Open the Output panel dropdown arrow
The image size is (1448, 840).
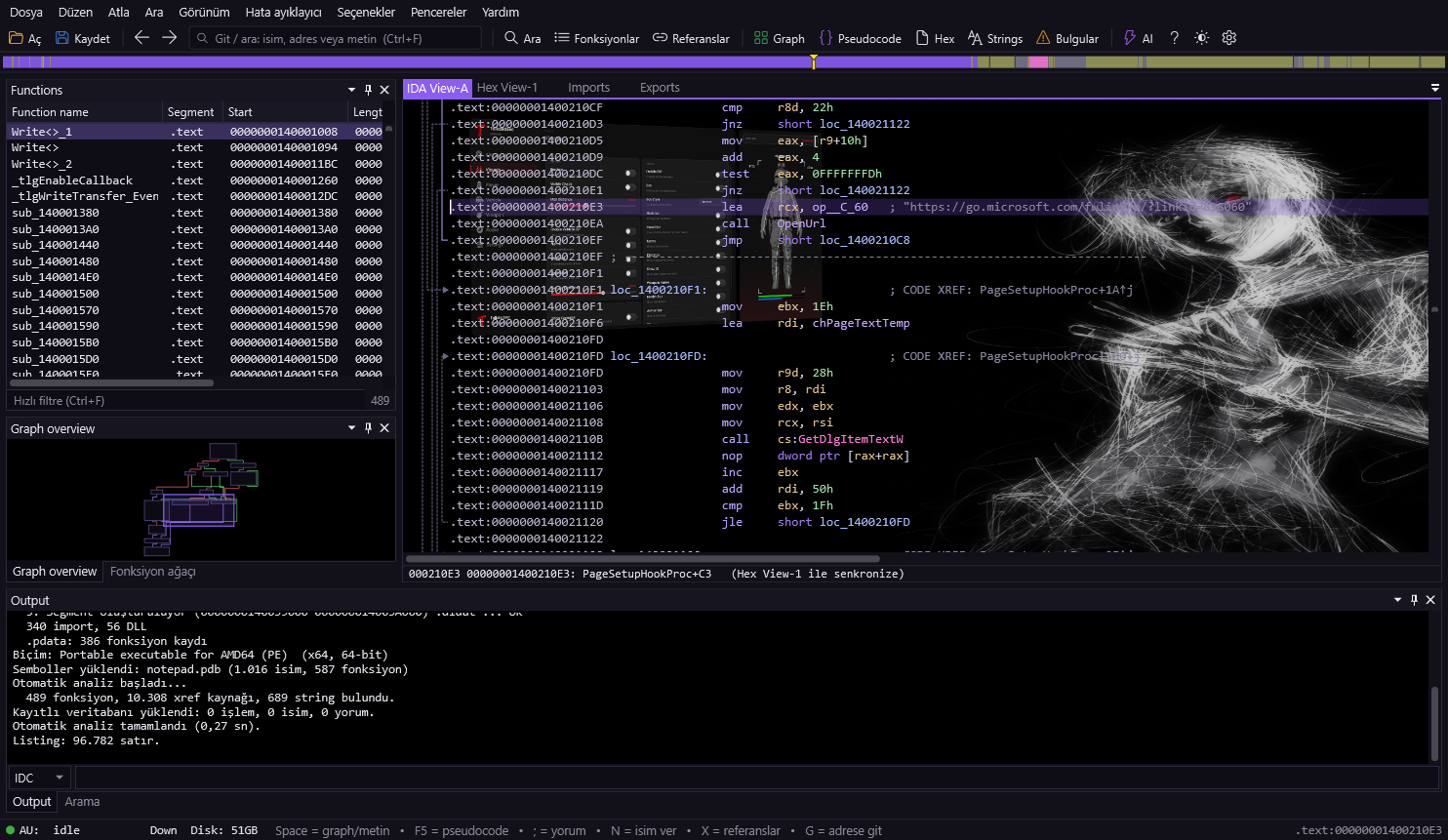point(1397,600)
